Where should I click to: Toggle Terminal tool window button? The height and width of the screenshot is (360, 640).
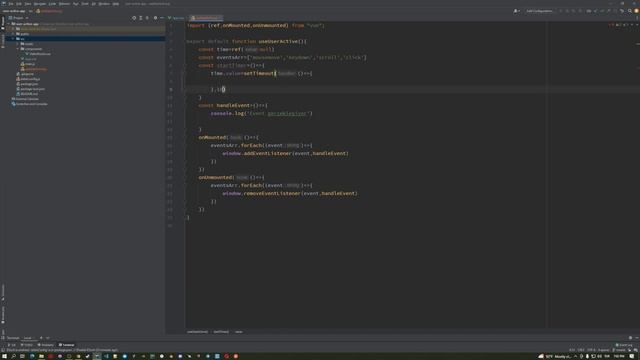(x=67, y=345)
